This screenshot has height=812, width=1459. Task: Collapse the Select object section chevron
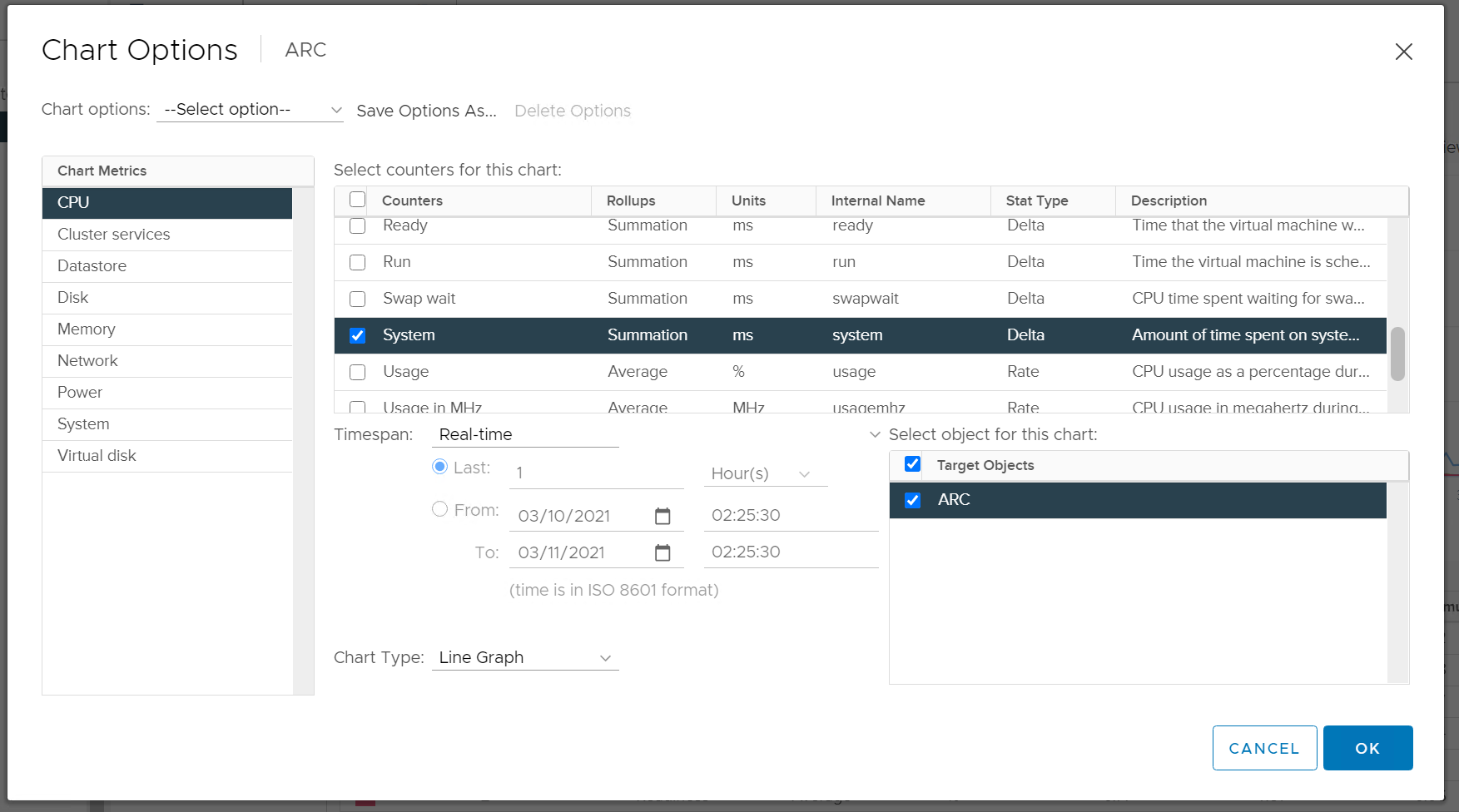click(x=875, y=434)
